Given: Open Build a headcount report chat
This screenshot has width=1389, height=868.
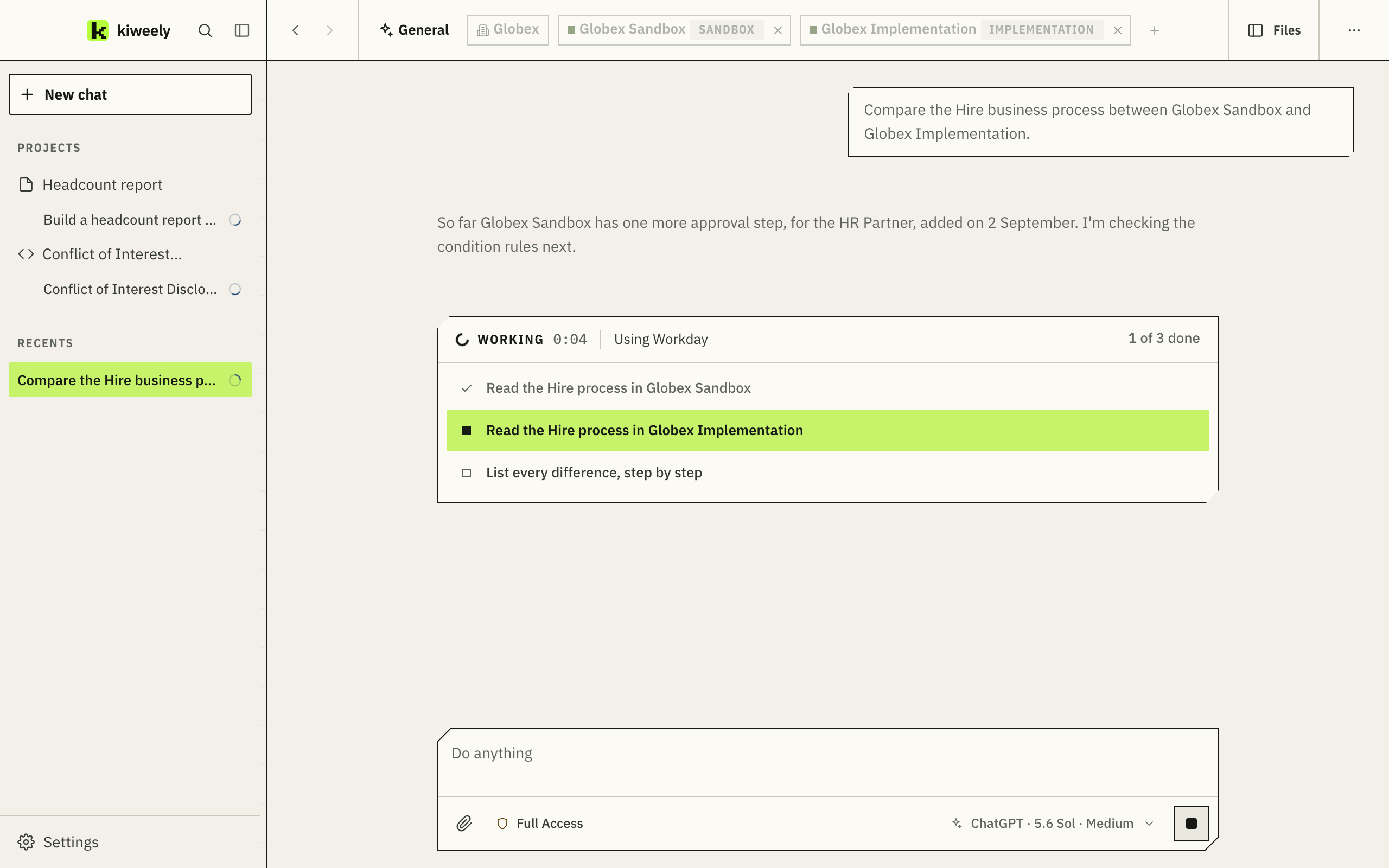Looking at the screenshot, I should coord(130,220).
